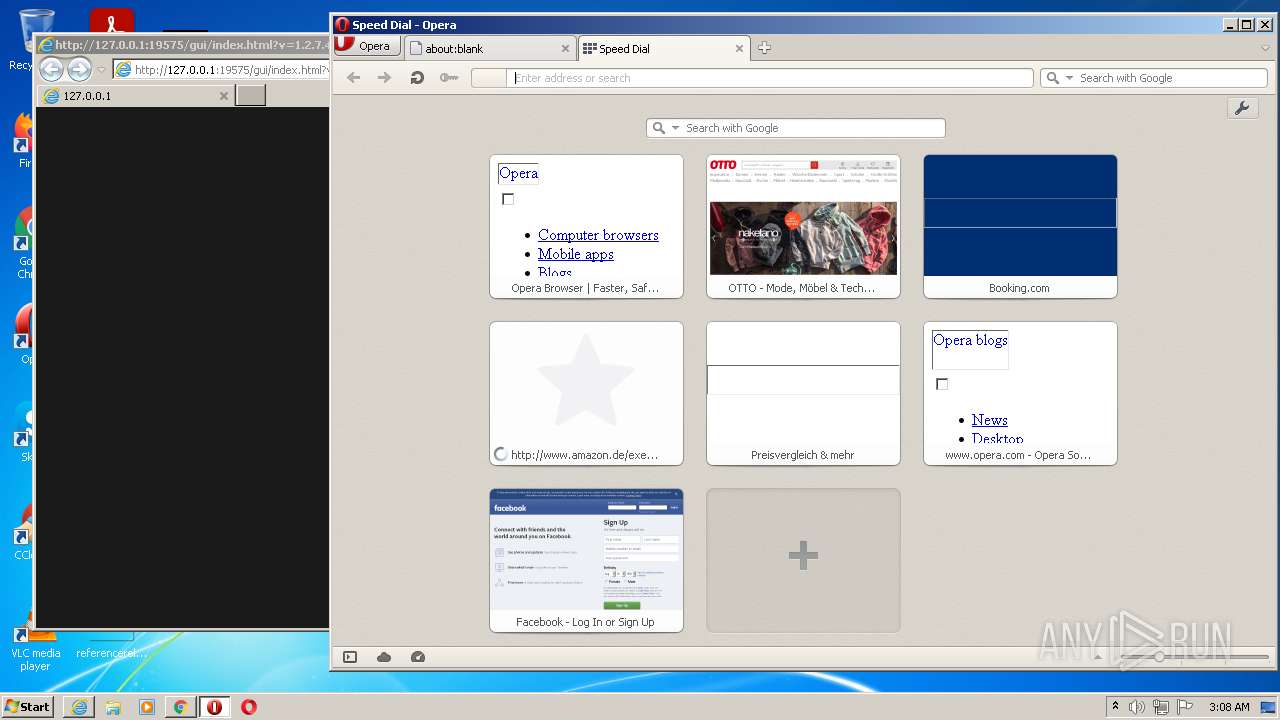Close the 127.0.0.1 Internet Explorer tab
This screenshot has width=1280, height=720.
tap(224, 96)
